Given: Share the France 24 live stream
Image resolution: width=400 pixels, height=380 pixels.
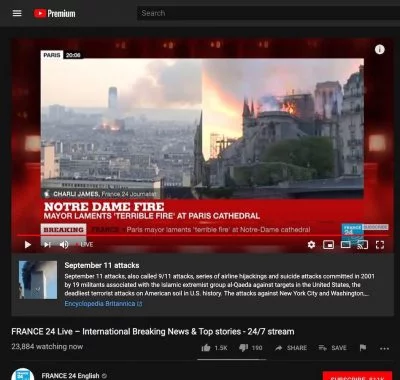Looking at the screenshot, I should click(x=291, y=348).
